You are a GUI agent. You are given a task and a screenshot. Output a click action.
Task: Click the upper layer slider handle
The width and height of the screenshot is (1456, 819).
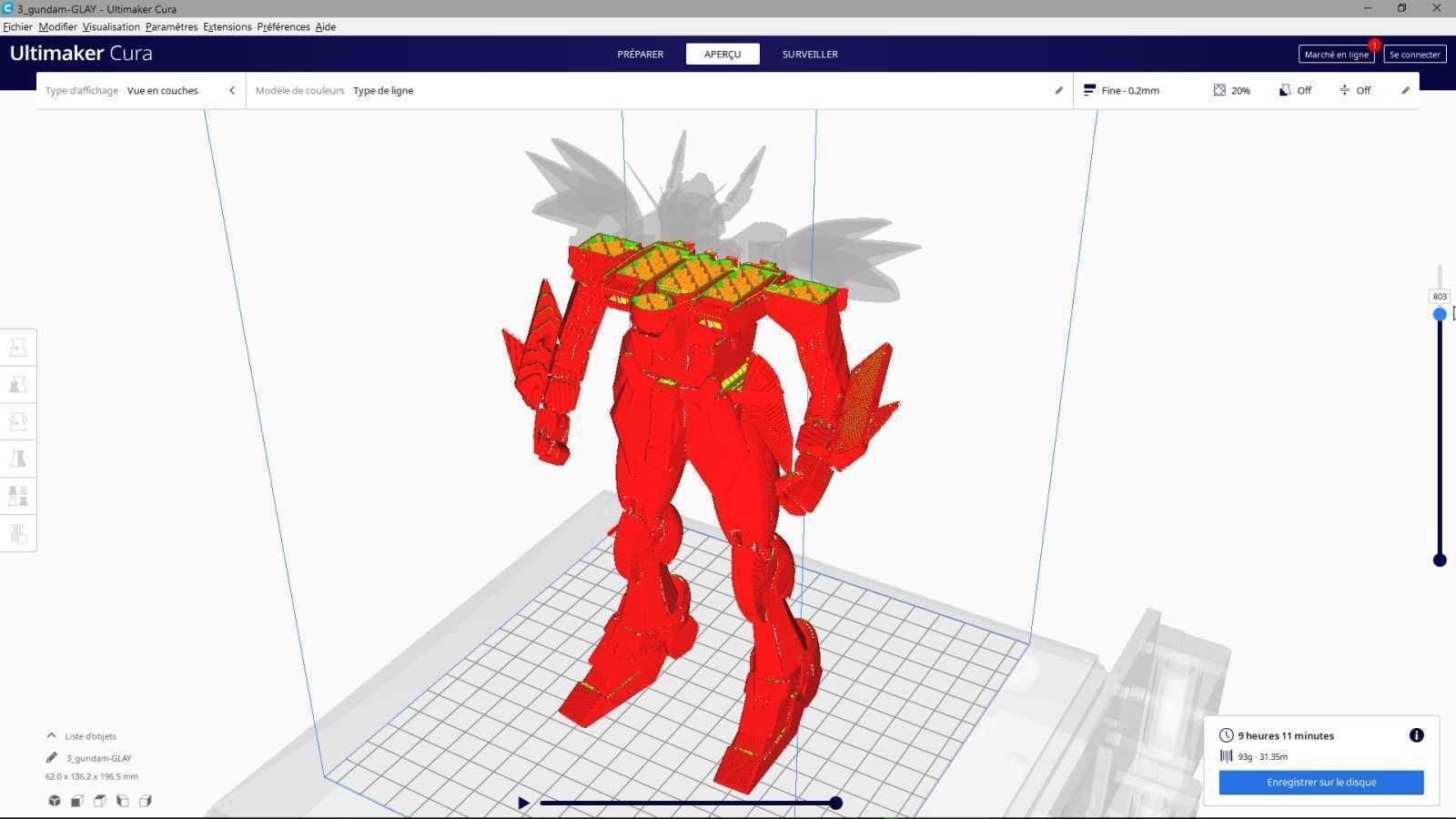click(1440, 314)
